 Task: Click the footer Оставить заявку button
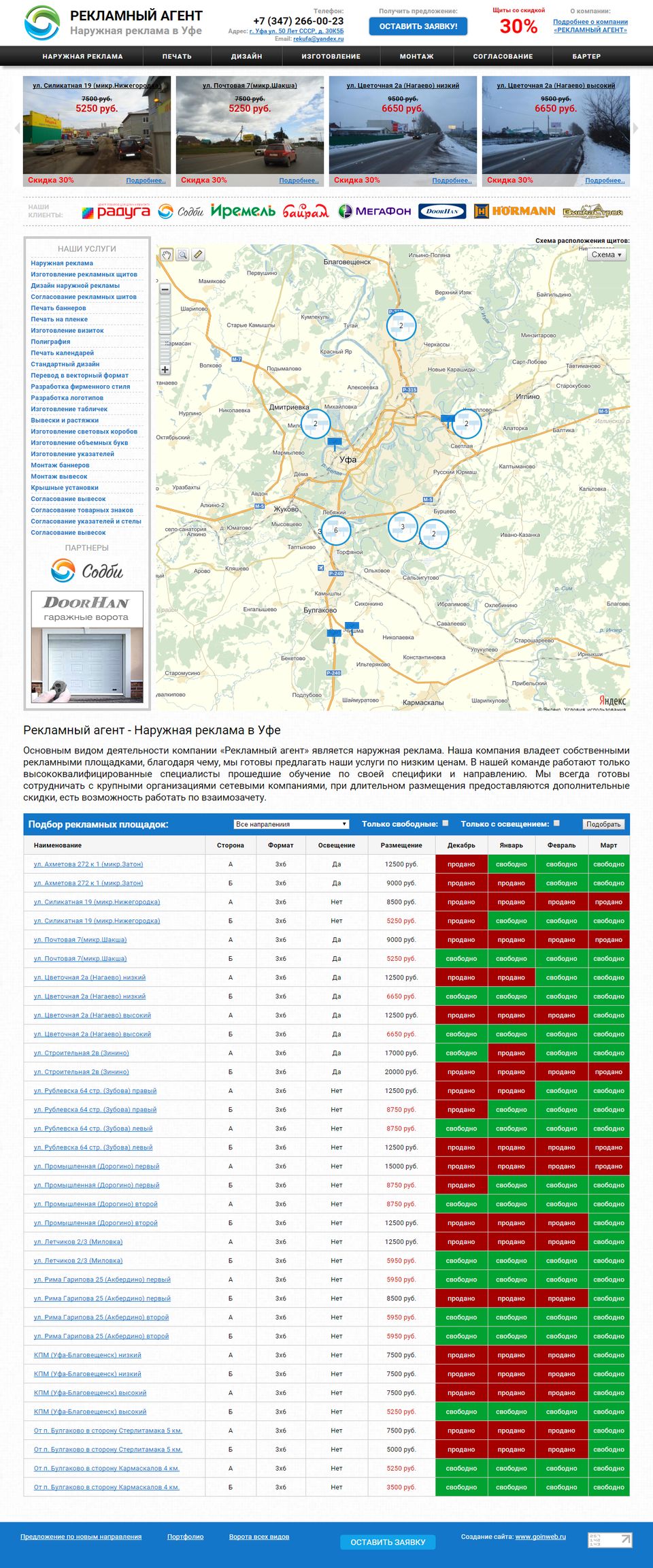[x=388, y=1542]
